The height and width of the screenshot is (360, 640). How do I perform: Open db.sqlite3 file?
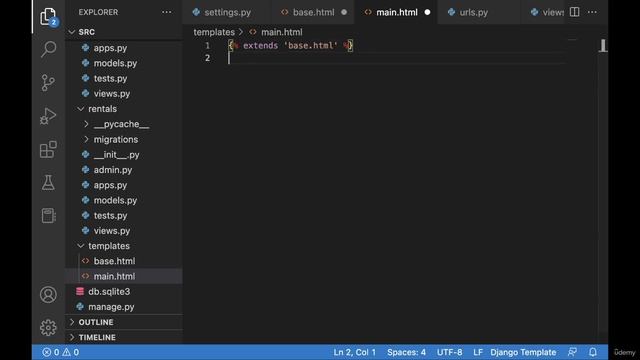click(x=124, y=291)
